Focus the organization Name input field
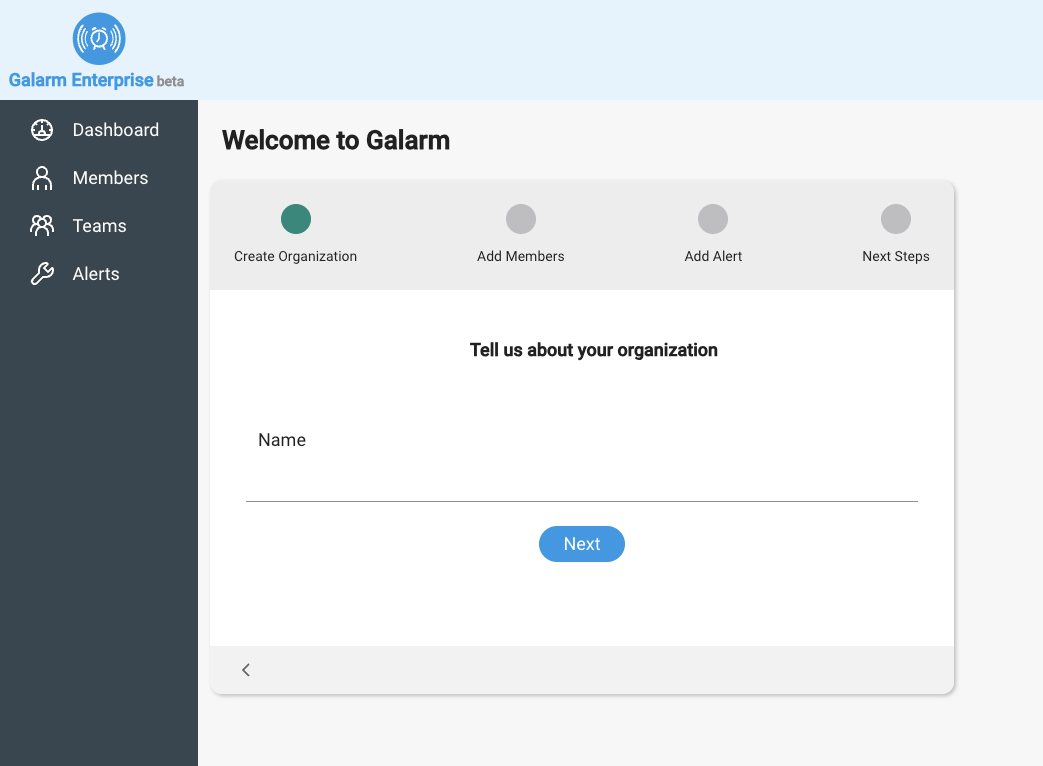 581,482
